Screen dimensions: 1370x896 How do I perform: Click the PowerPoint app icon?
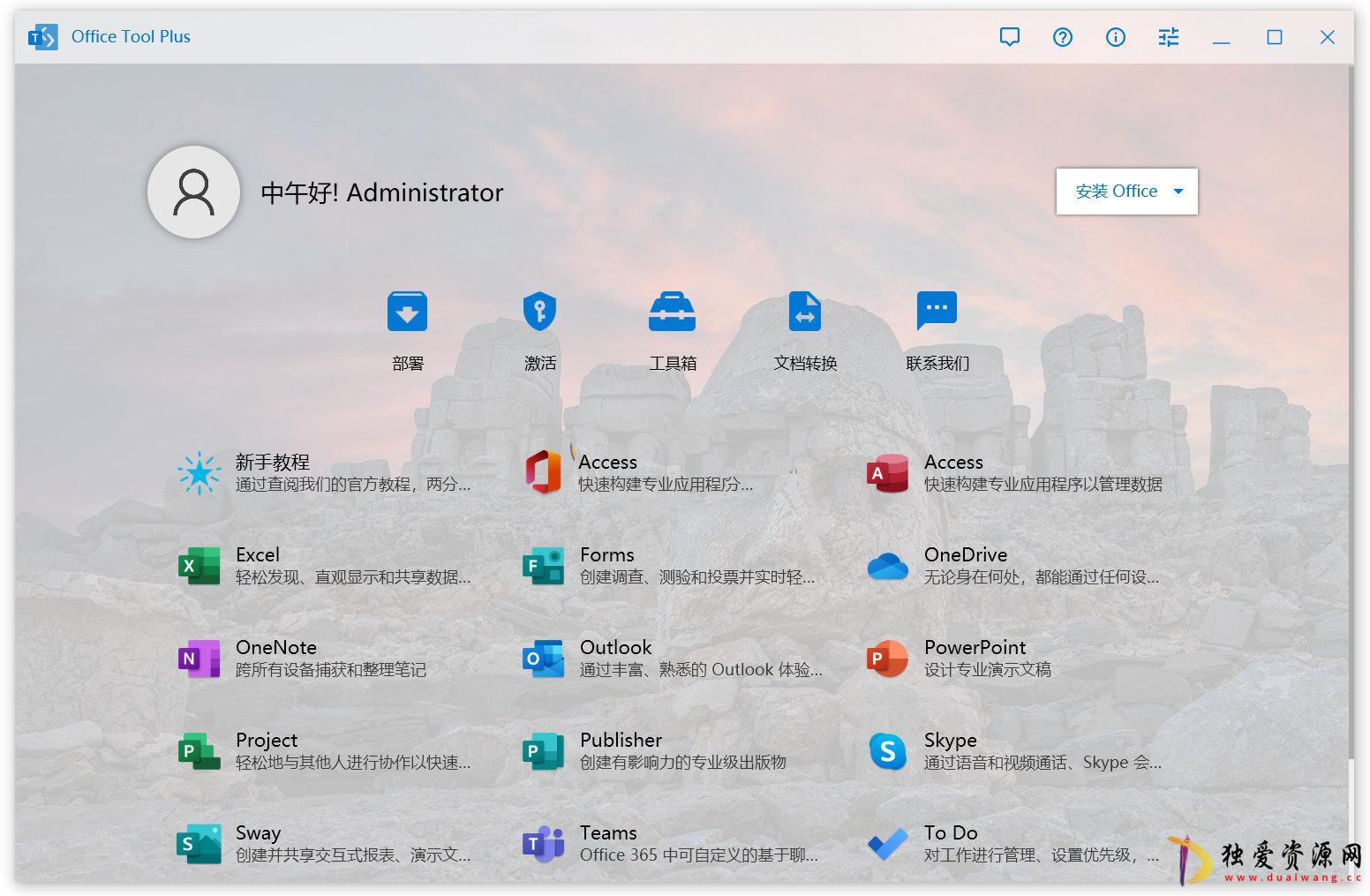(x=888, y=659)
